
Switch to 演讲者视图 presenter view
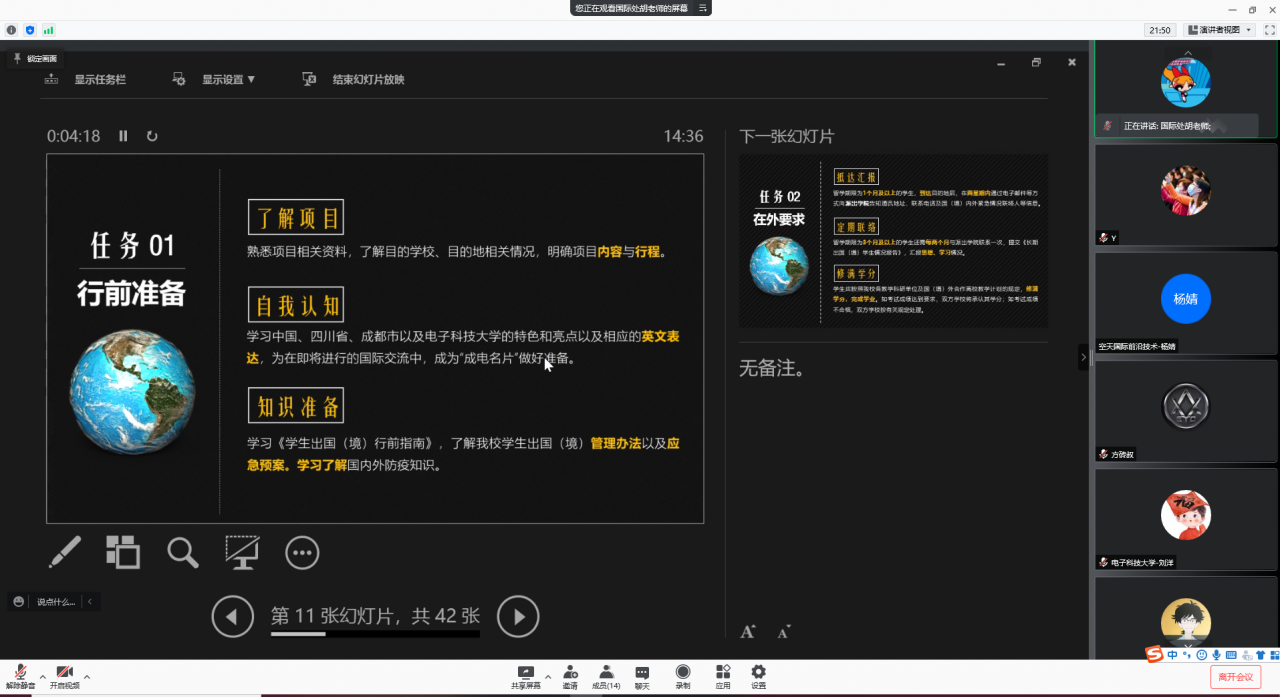point(1212,30)
